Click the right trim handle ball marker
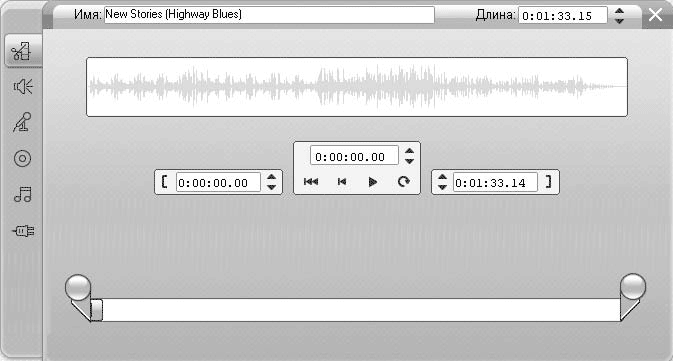 633,286
